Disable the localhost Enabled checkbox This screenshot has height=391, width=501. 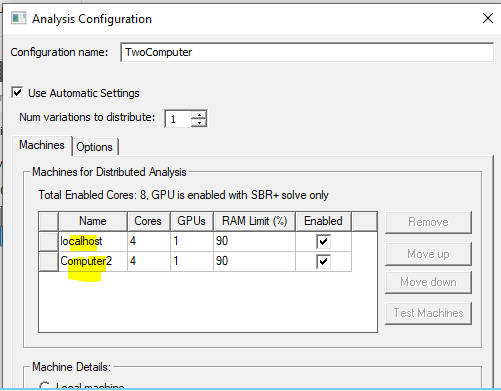[x=323, y=241]
